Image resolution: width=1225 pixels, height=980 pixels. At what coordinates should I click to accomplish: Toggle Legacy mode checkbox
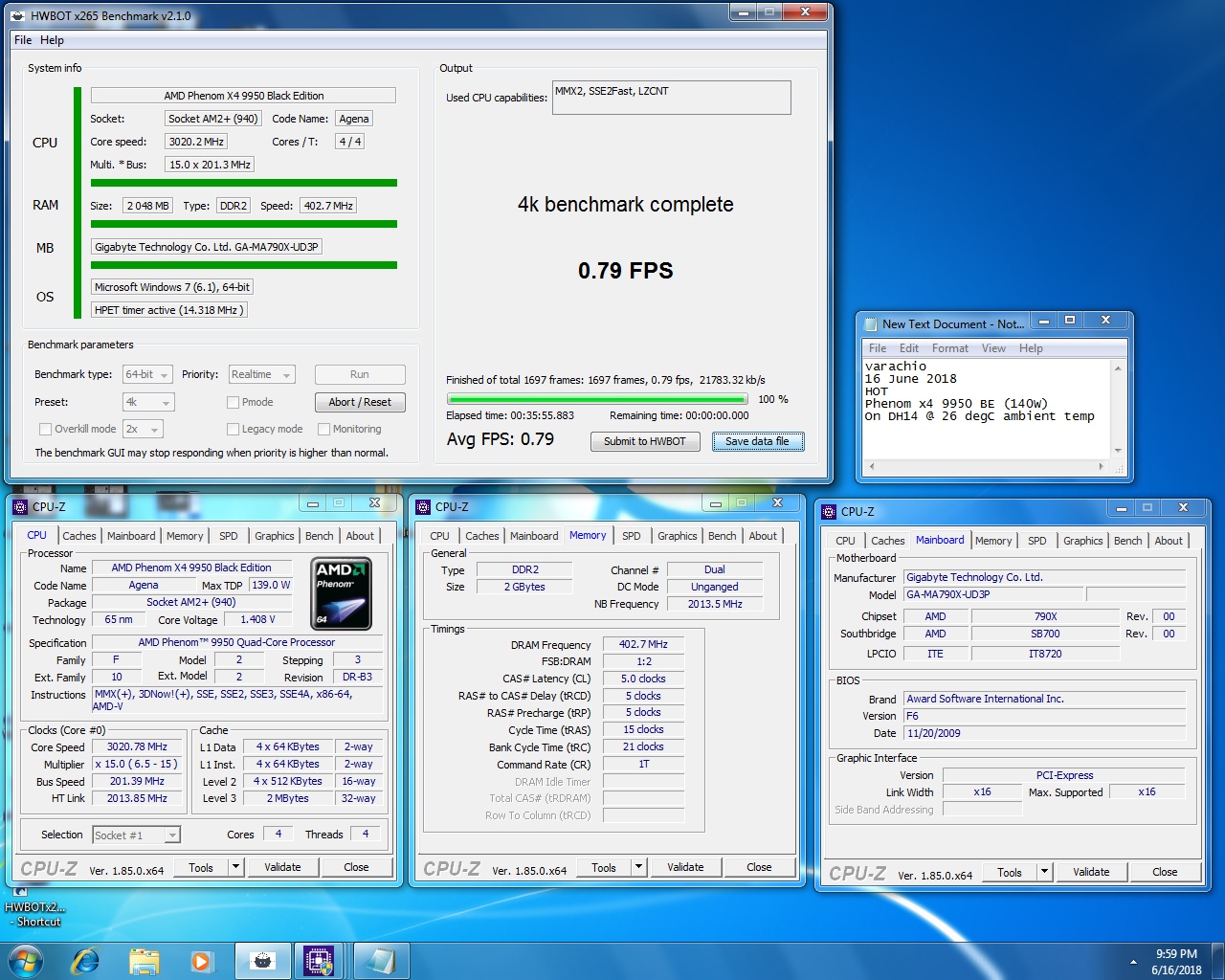coord(233,429)
